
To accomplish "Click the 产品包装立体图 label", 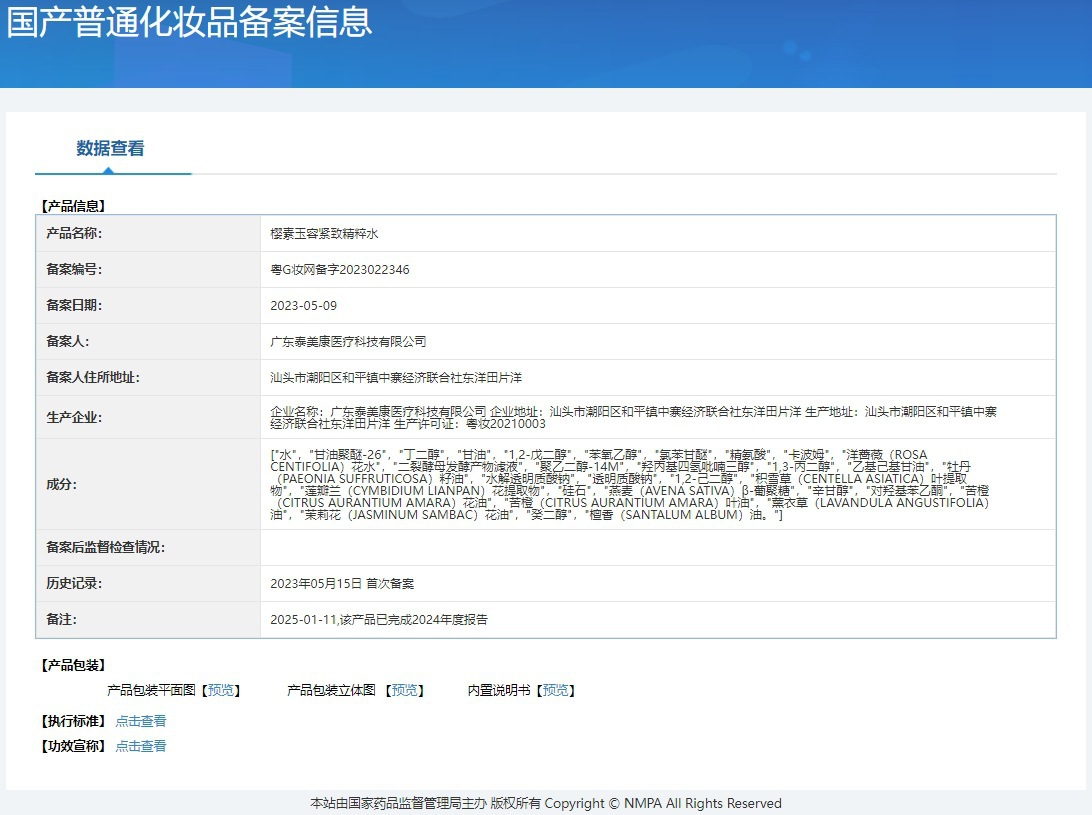I will [332, 690].
